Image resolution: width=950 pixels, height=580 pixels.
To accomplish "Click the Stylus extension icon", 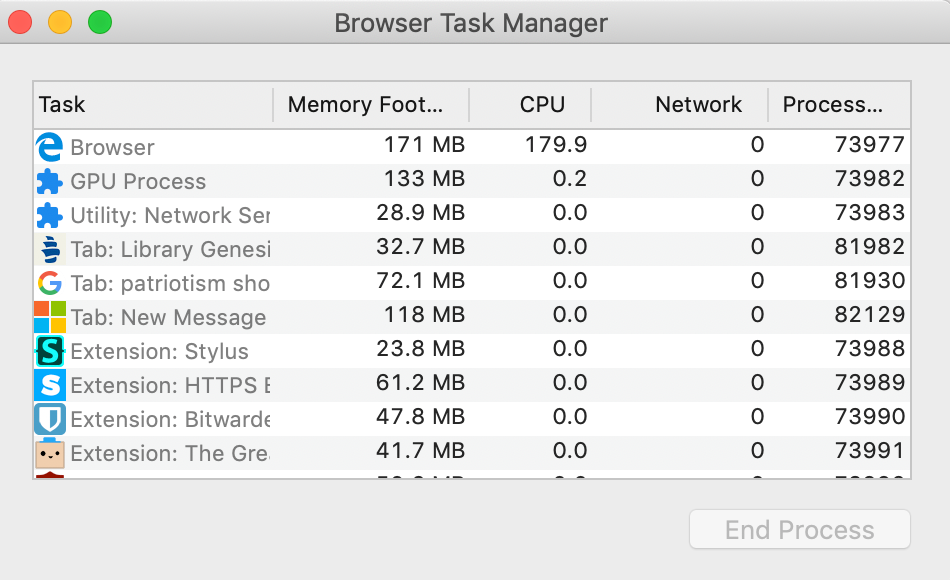I will click(47, 351).
